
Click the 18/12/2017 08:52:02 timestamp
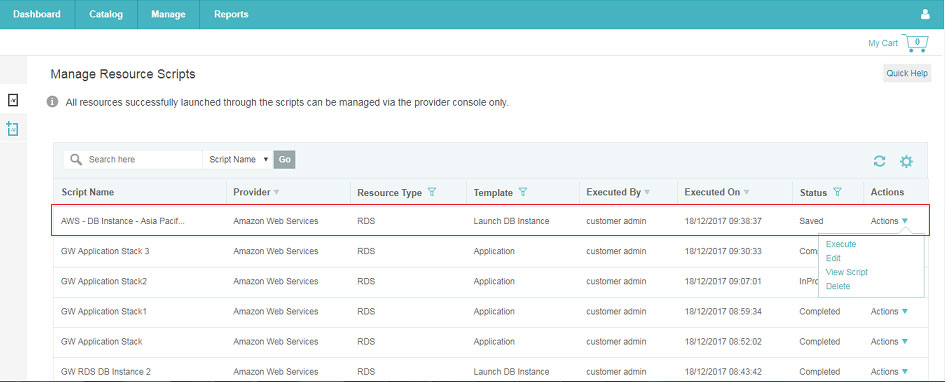click(723, 342)
